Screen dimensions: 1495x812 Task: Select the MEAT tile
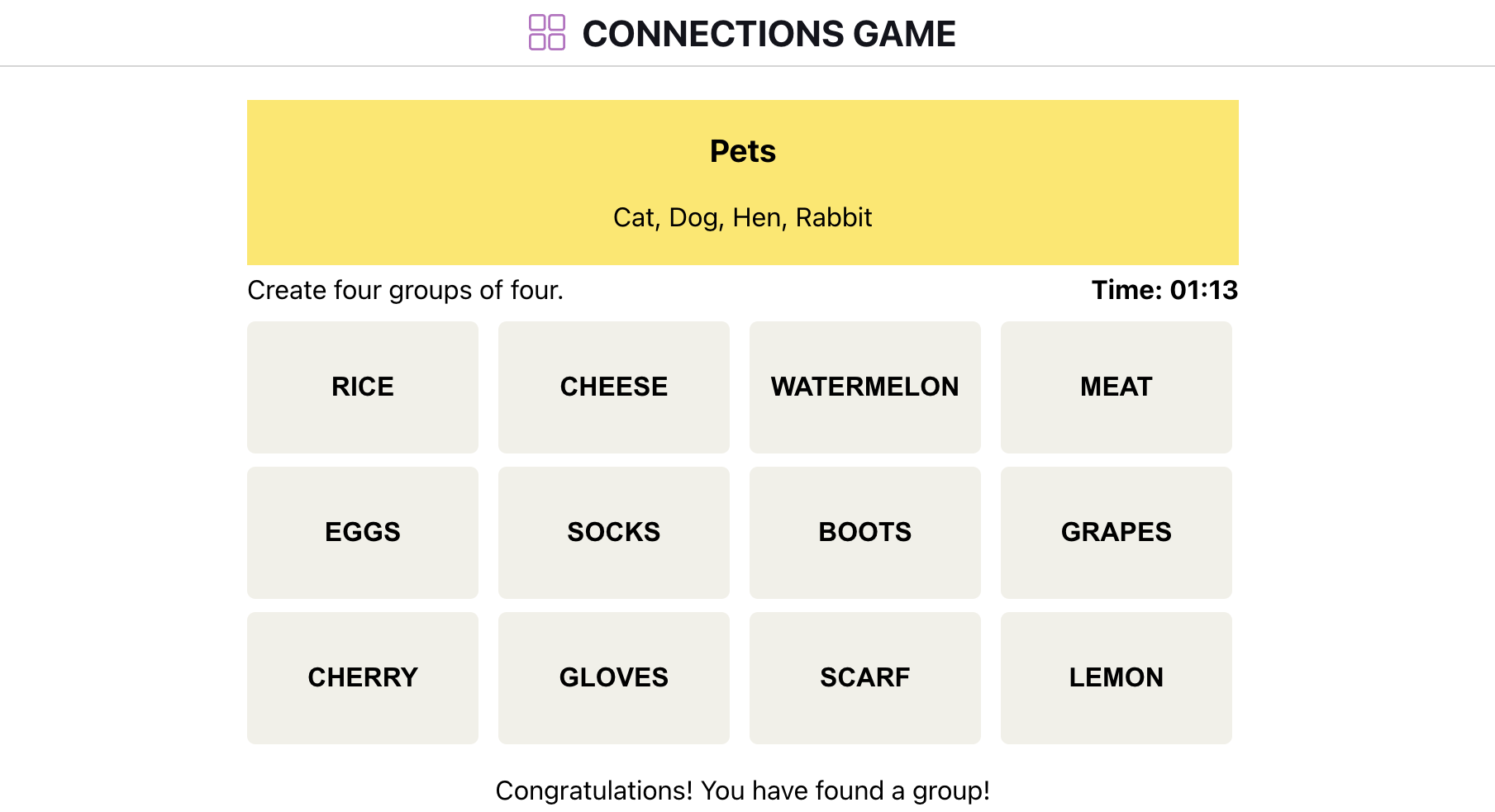pos(1116,387)
